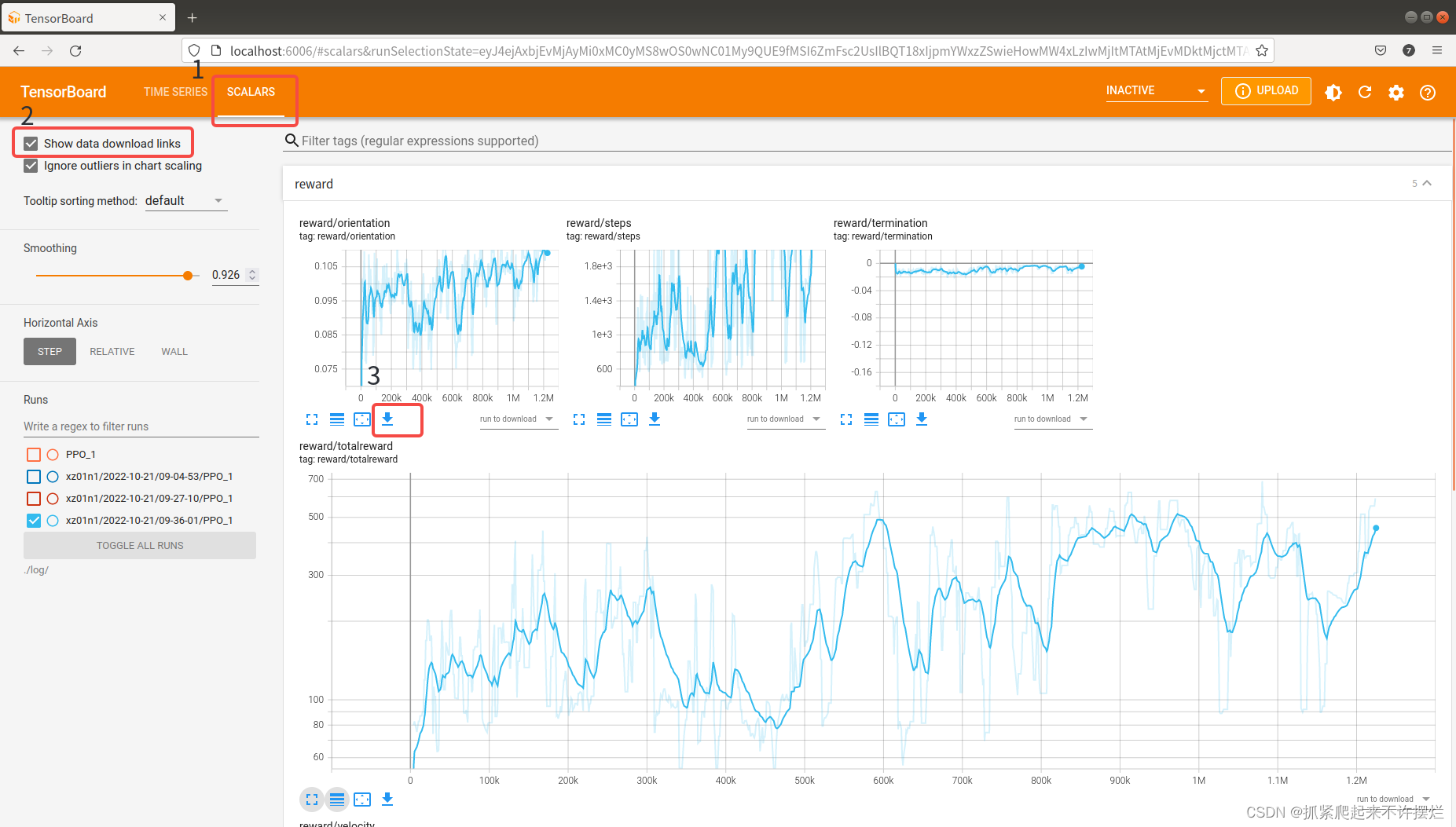Click the Smoothing slider handle
This screenshot has height=827, width=1456.
pyautogui.click(x=188, y=276)
